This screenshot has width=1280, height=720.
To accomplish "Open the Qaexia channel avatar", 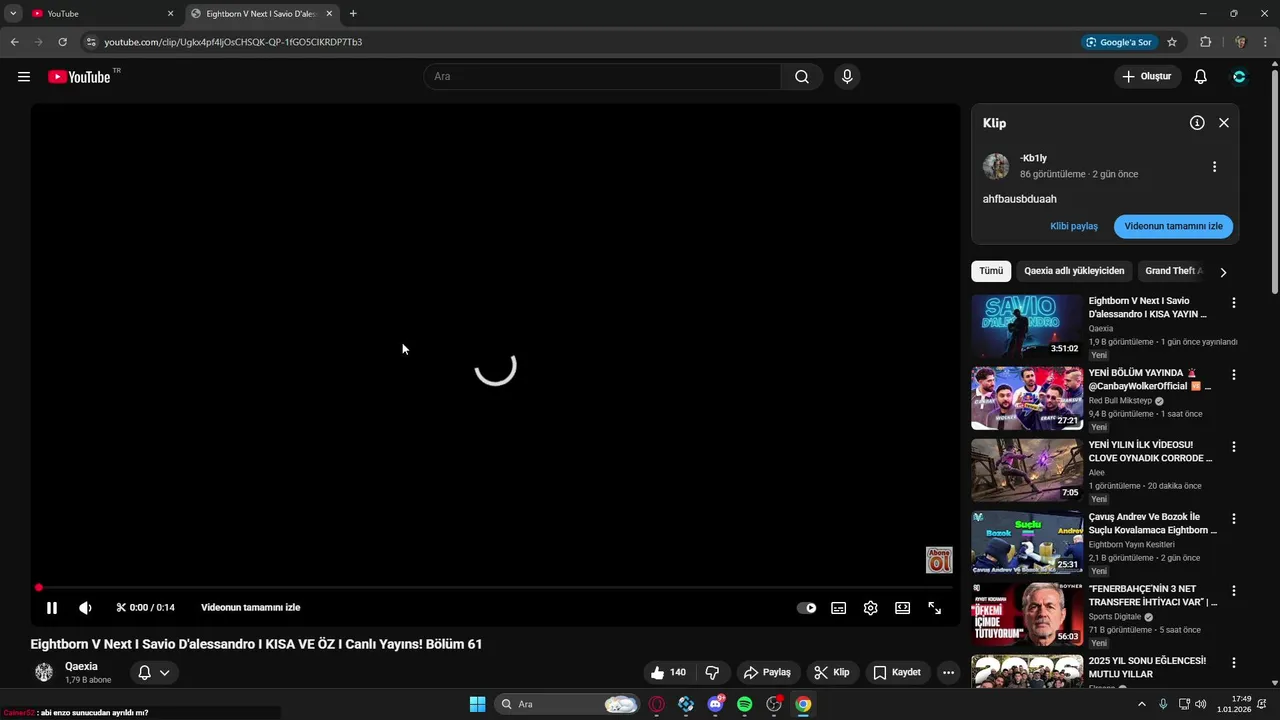I will pyautogui.click(x=44, y=672).
